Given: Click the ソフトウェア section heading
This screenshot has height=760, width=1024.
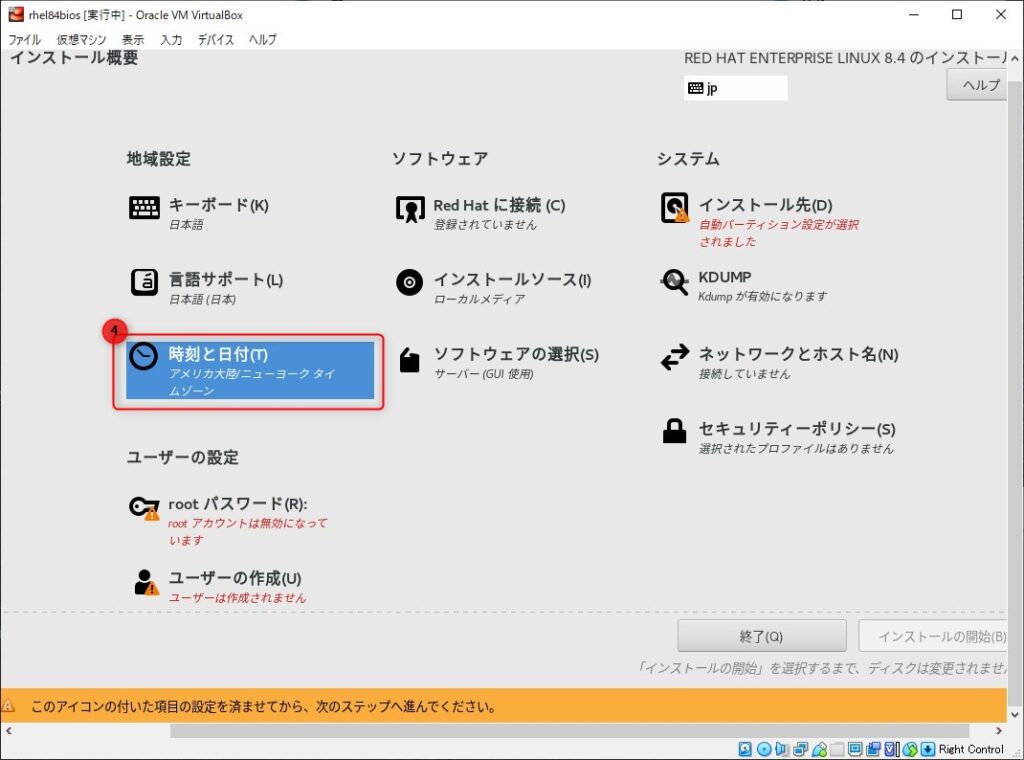Looking at the screenshot, I should click(x=440, y=159).
